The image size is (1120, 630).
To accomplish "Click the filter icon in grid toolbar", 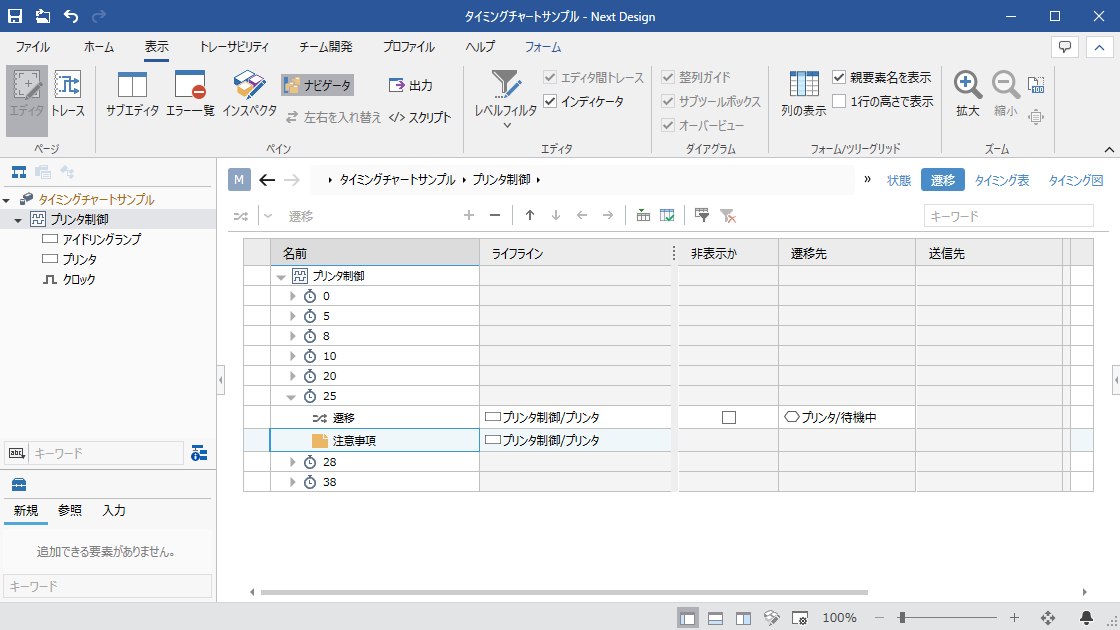I will 701,215.
